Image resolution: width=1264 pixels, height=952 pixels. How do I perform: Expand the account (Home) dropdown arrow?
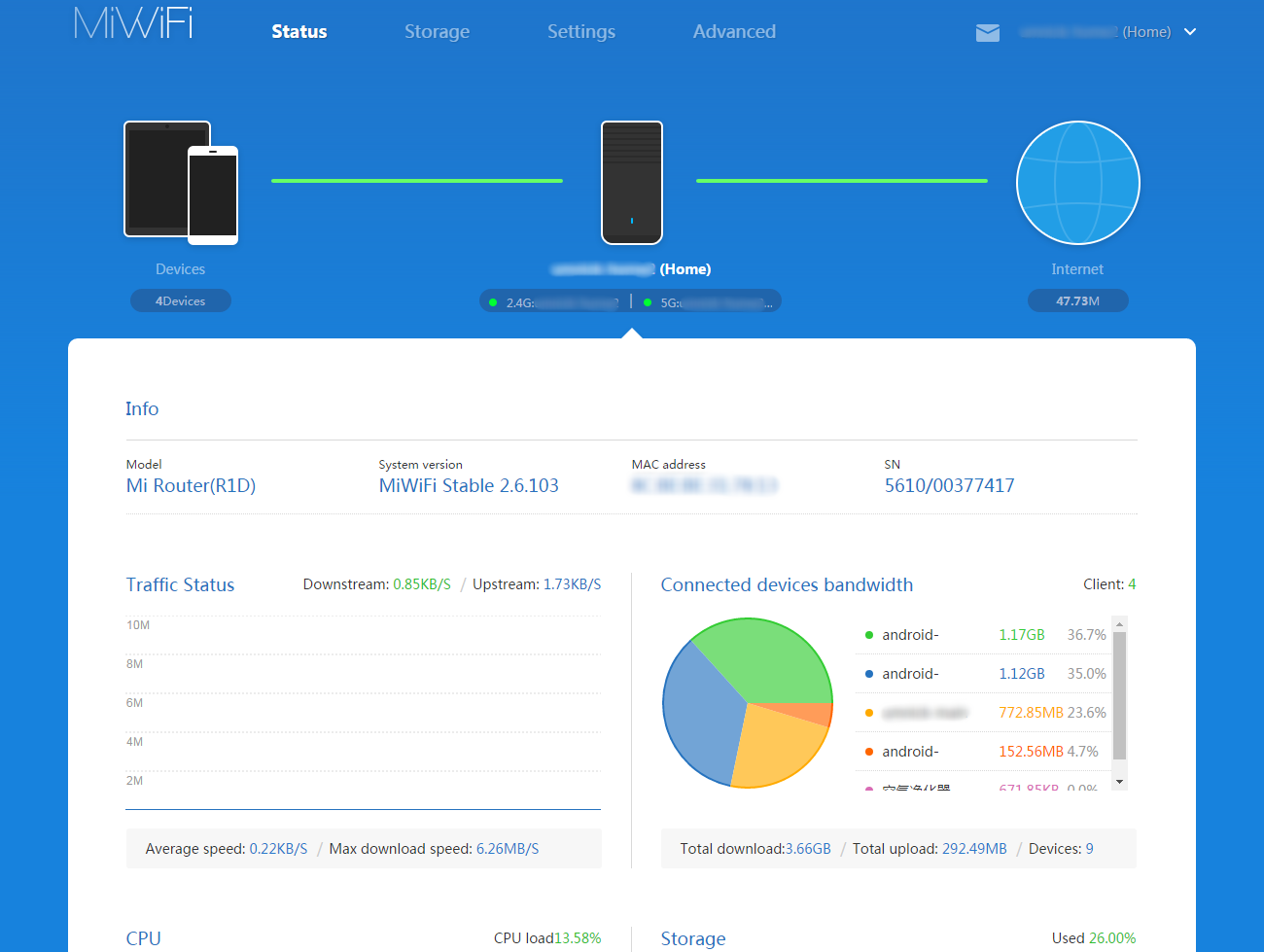(1190, 32)
